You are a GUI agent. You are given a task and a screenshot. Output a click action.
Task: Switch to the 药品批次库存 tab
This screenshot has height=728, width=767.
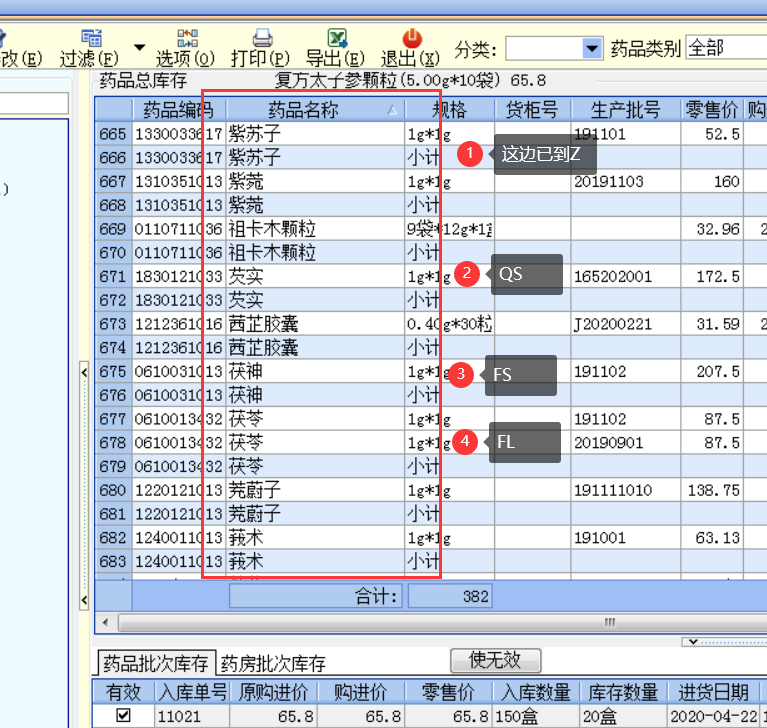point(156,664)
